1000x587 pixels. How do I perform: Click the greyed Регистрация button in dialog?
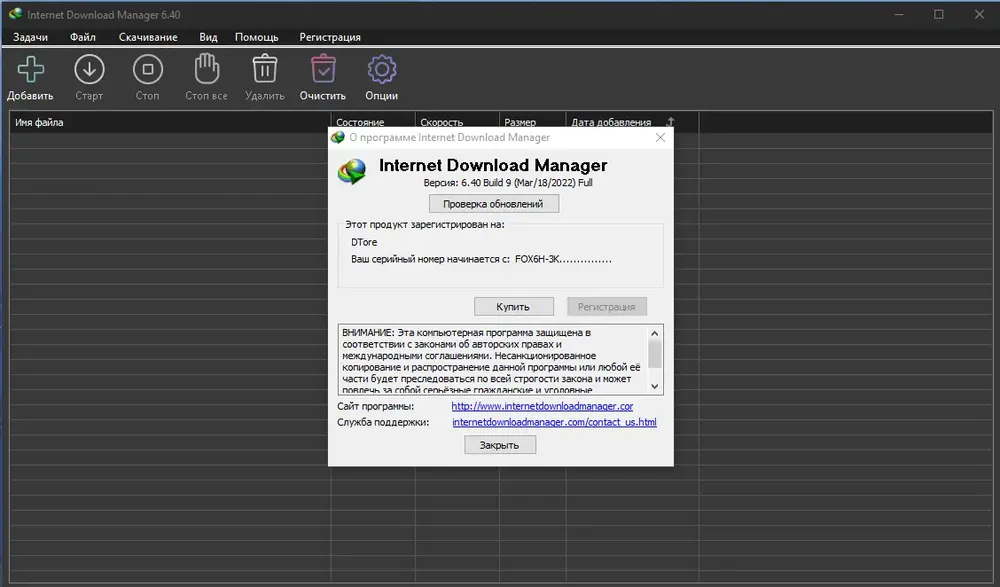pos(607,306)
